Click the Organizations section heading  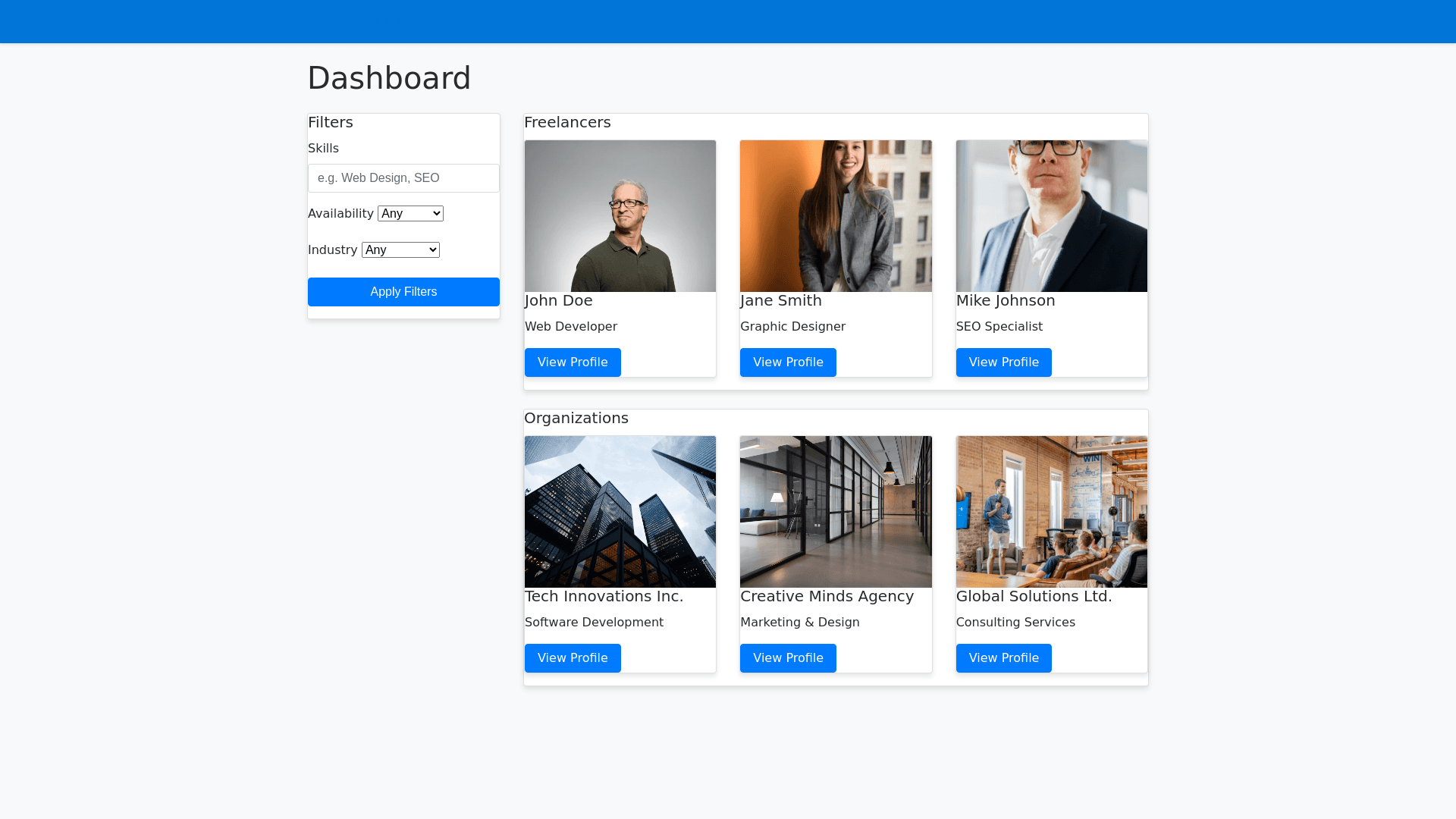(x=576, y=418)
